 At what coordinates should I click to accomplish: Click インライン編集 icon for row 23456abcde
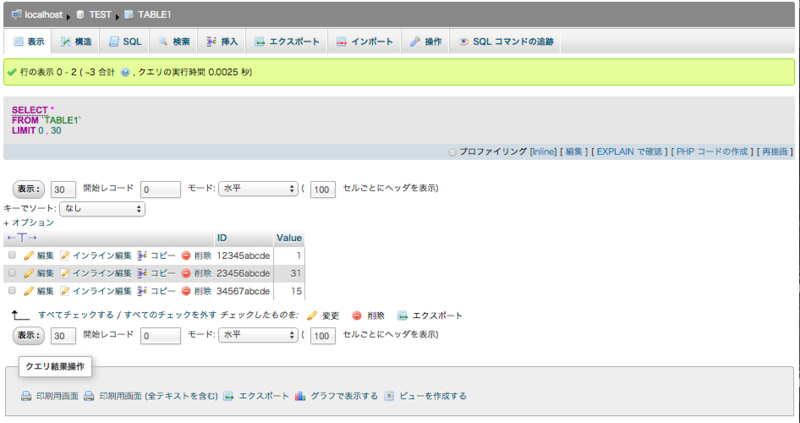(x=65, y=273)
